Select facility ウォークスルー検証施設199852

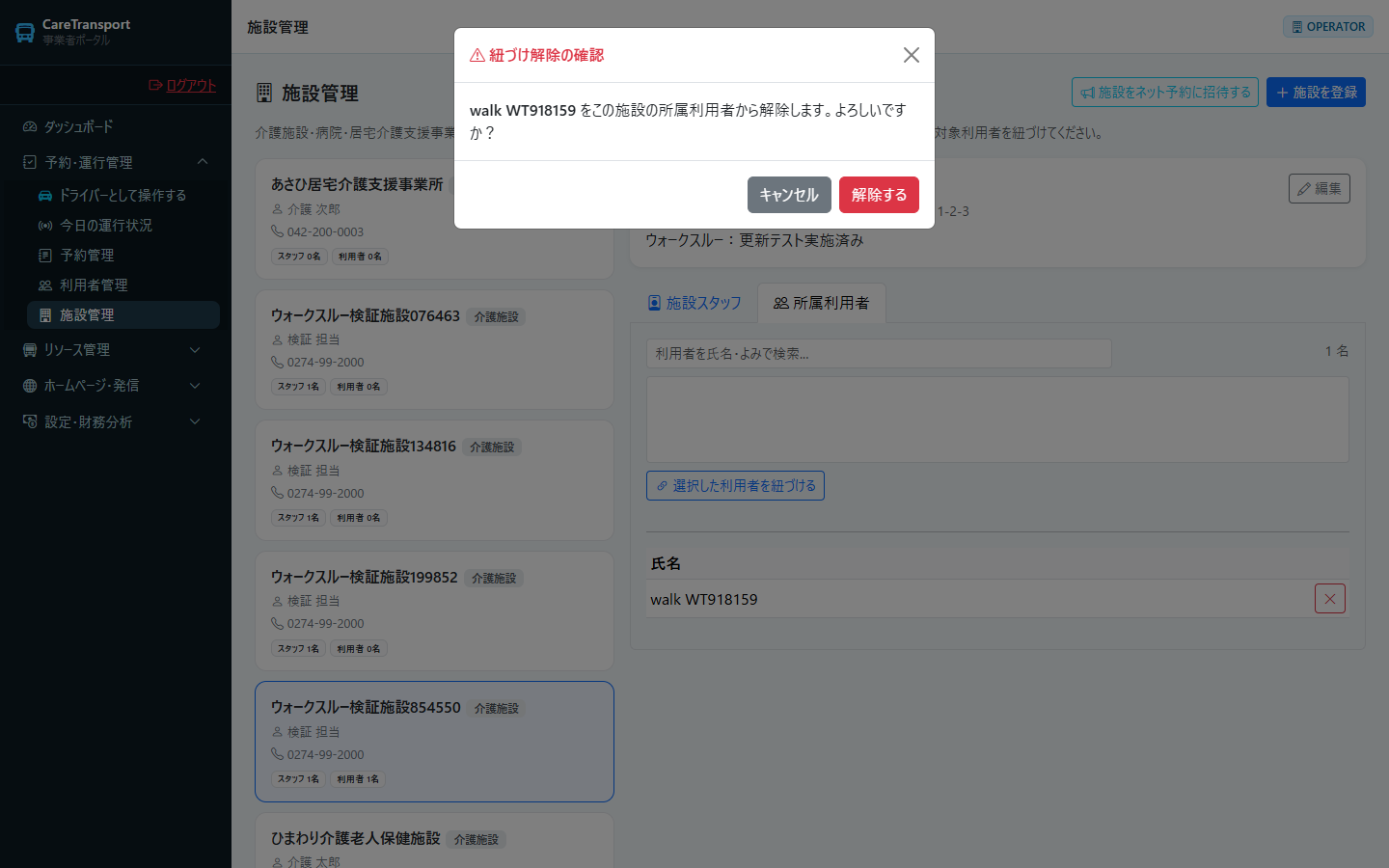click(434, 611)
